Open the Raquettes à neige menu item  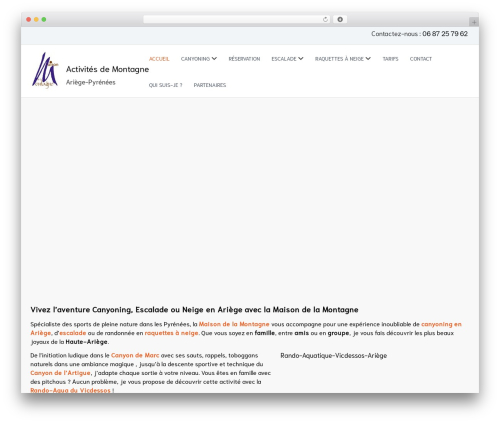point(339,59)
